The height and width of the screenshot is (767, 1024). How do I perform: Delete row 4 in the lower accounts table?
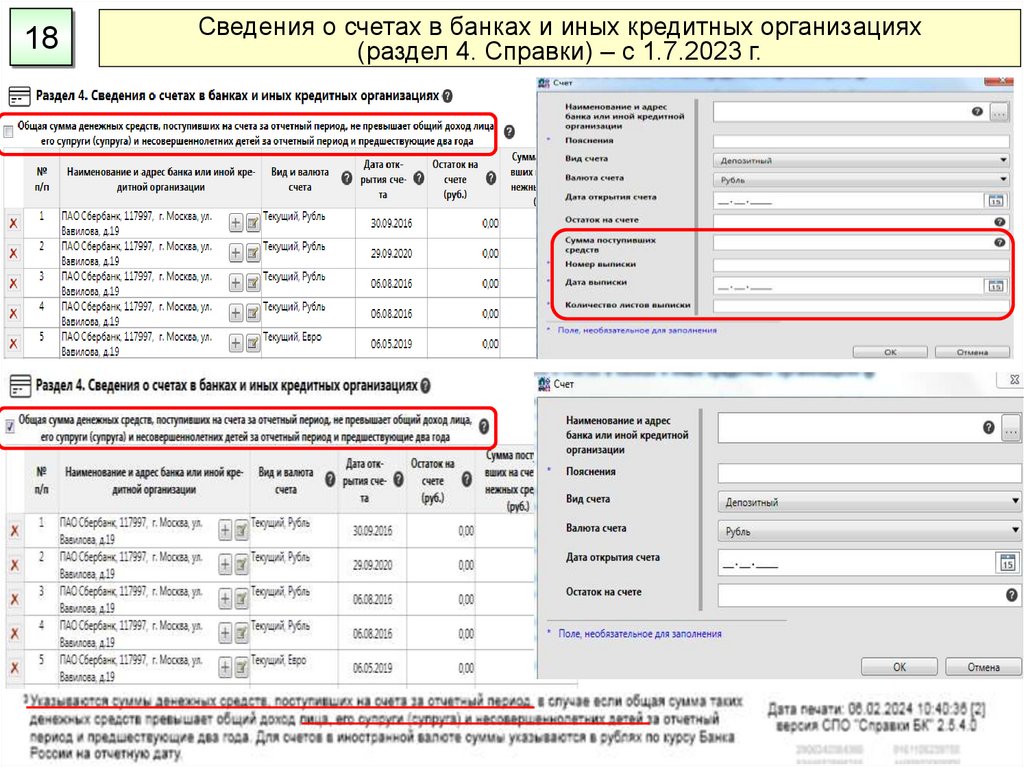(14, 634)
